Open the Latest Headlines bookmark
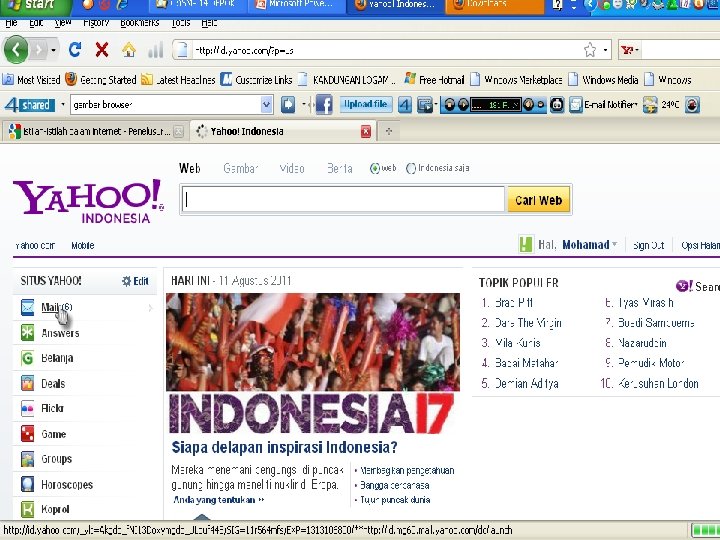 point(178,80)
